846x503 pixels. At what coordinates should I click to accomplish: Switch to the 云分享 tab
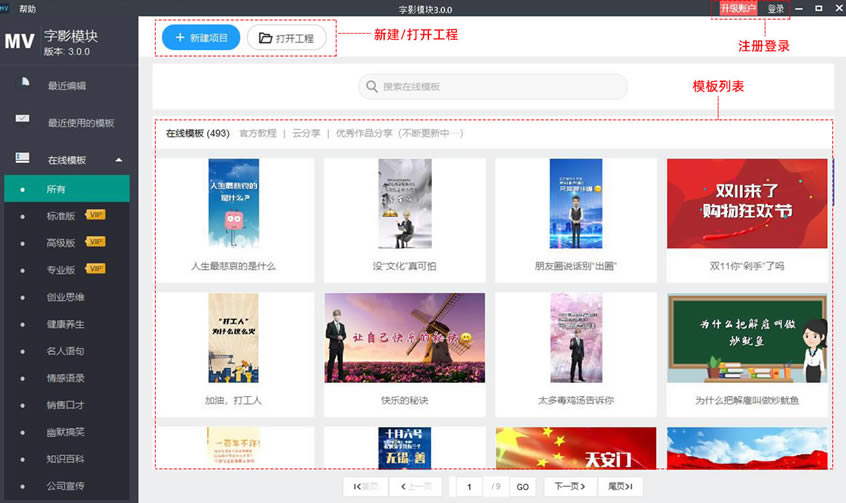pyautogui.click(x=306, y=133)
